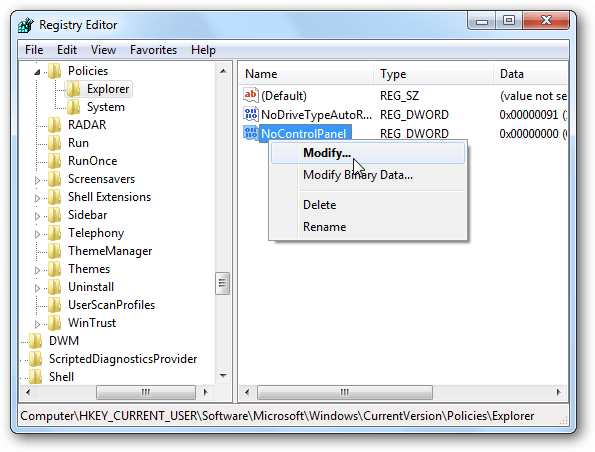The width and height of the screenshot is (595, 452).
Task: Select the (Default) value name
Action: point(284,96)
